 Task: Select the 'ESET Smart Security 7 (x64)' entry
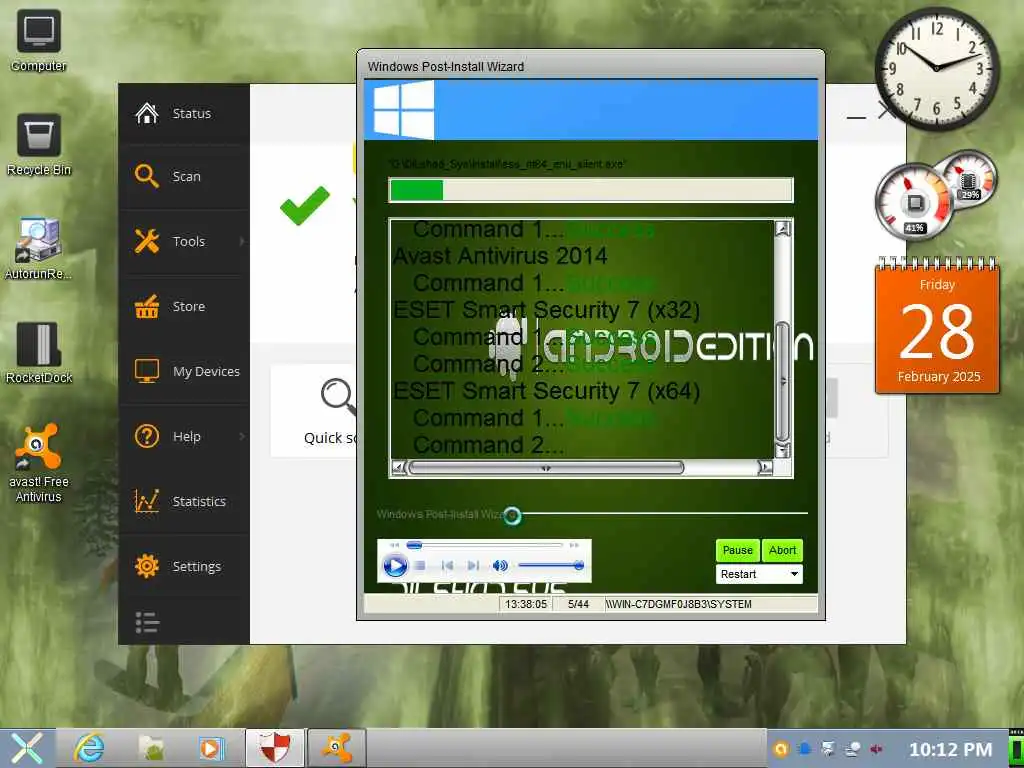pyautogui.click(x=546, y=391)
